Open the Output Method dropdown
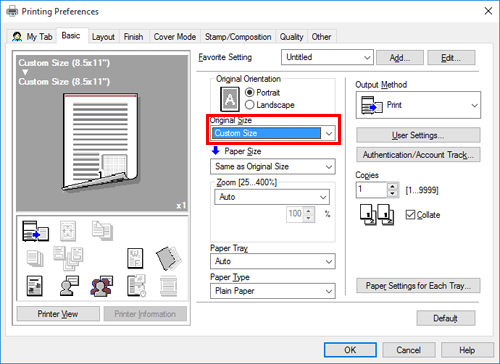The height and width of the screenshot is (364, 500). [418, 105]
